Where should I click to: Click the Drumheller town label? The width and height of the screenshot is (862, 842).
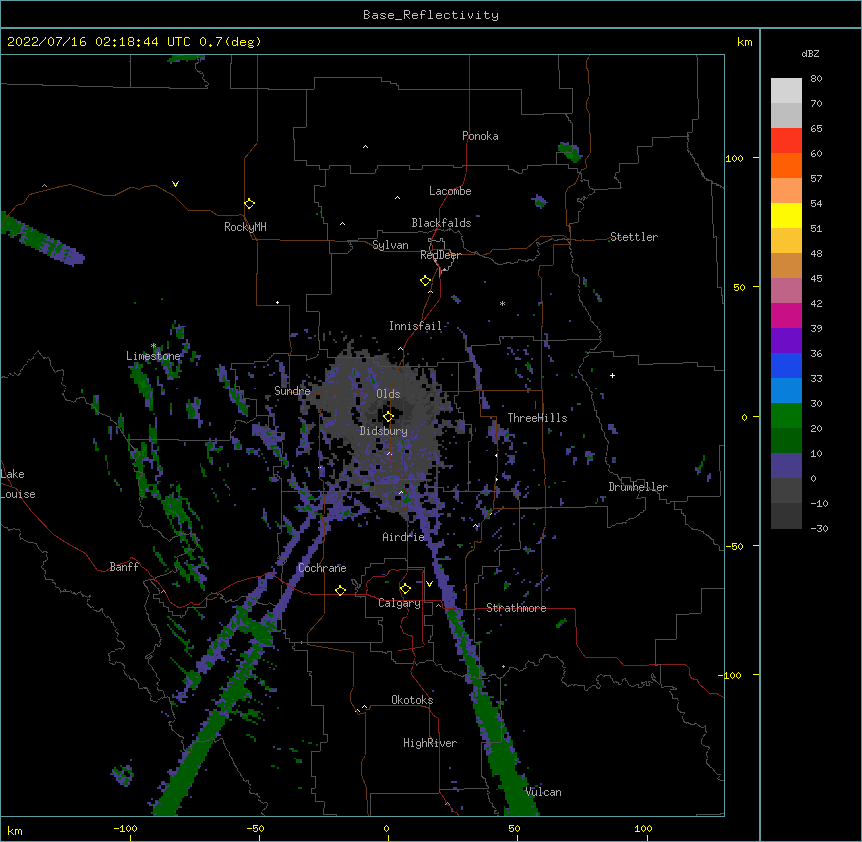click(x=638, y=487)
